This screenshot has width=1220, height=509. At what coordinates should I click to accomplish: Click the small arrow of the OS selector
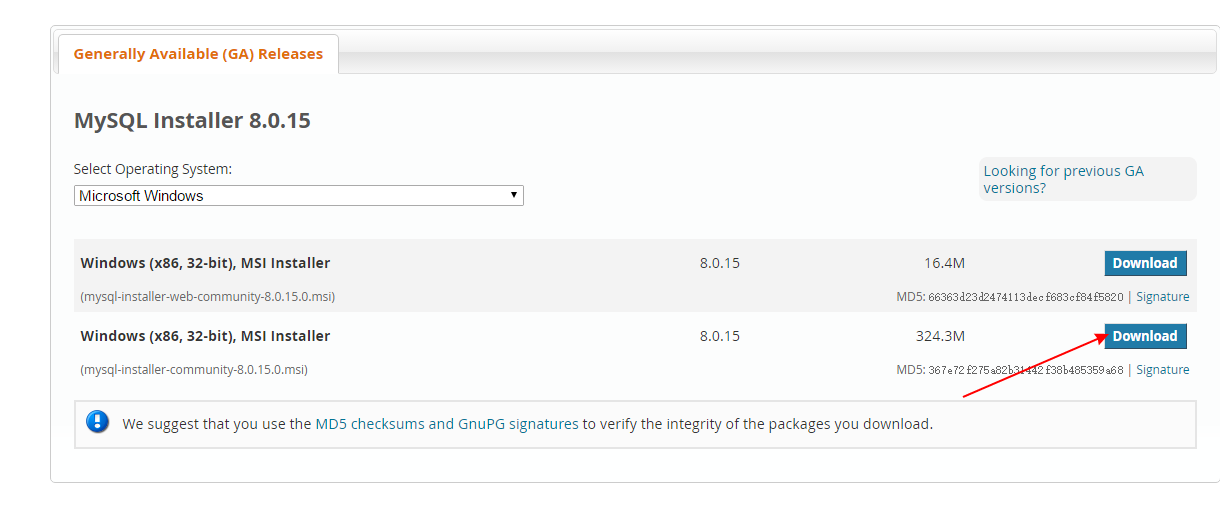tap(514, 195)
